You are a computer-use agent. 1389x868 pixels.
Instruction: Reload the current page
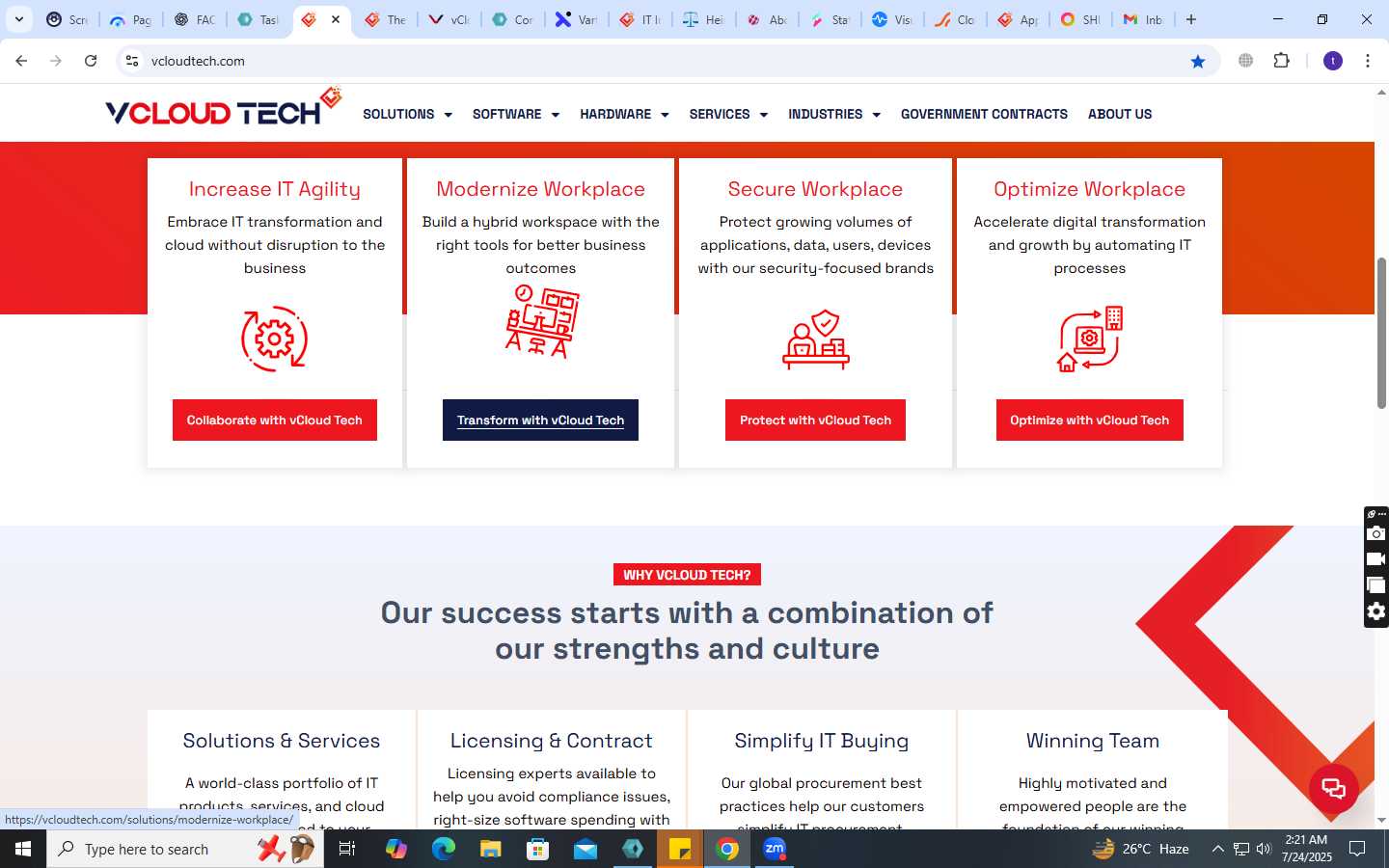(x=91, y=61)
